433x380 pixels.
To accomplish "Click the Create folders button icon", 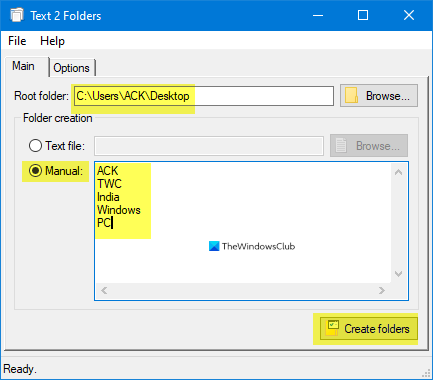I will [x=332, y=328].
